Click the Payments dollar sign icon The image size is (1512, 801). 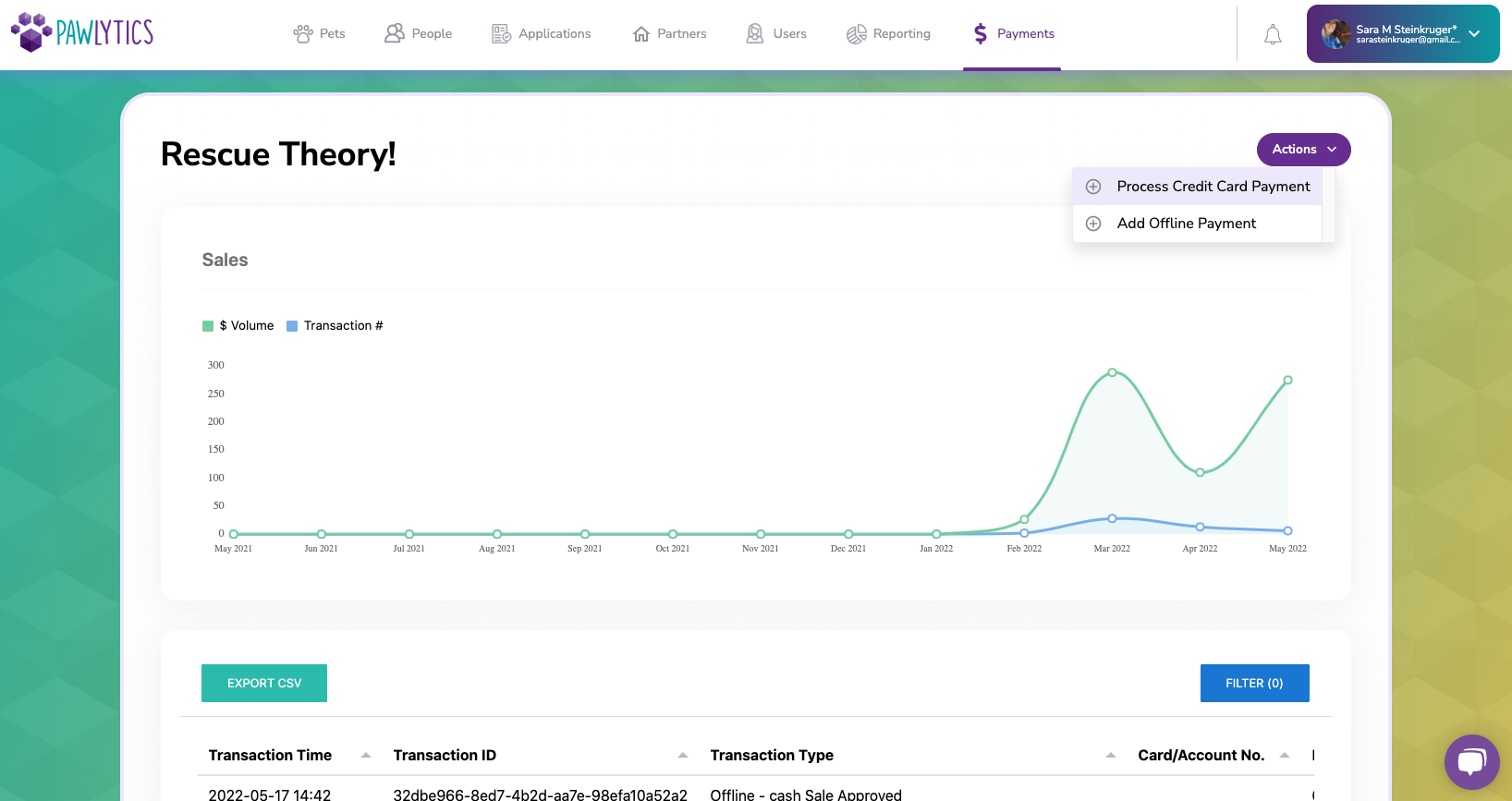pyautogui.click(x=981, y=34)
